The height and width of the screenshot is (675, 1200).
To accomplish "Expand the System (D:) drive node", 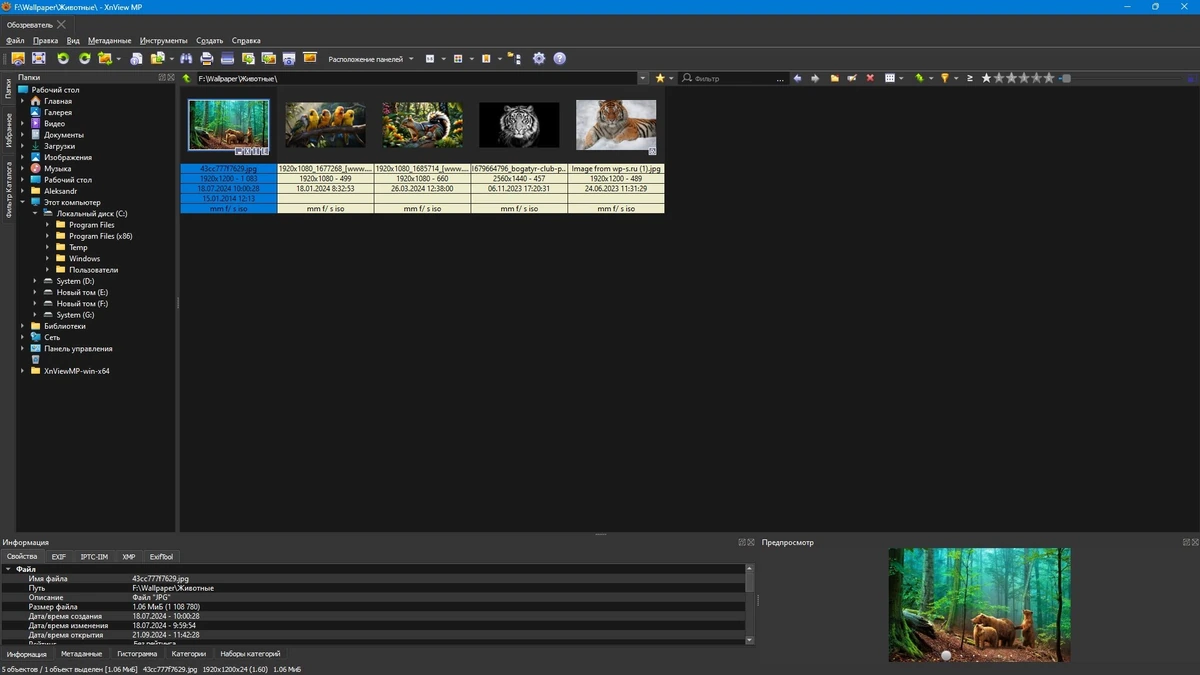I will (35, 281).
